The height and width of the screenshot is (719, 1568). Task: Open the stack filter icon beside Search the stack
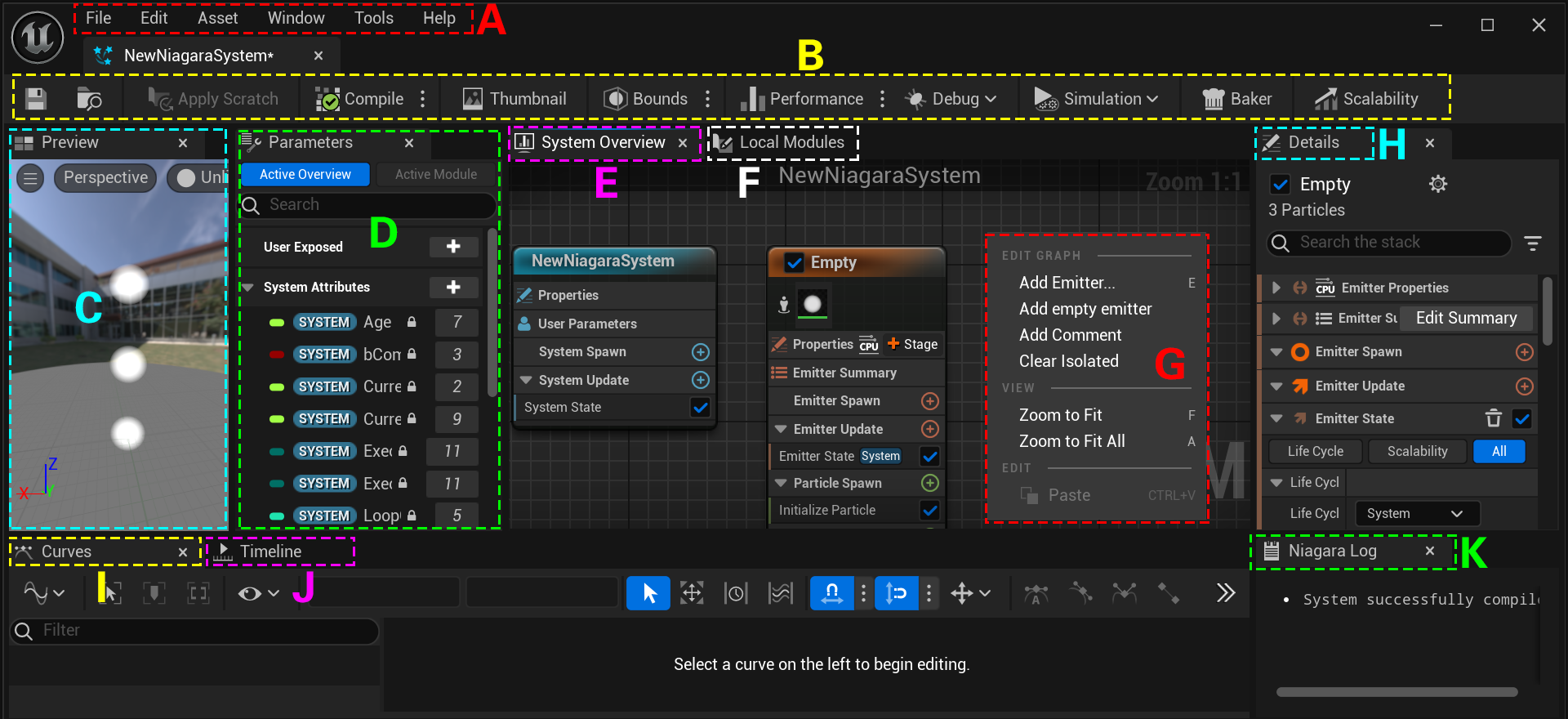1533,243
